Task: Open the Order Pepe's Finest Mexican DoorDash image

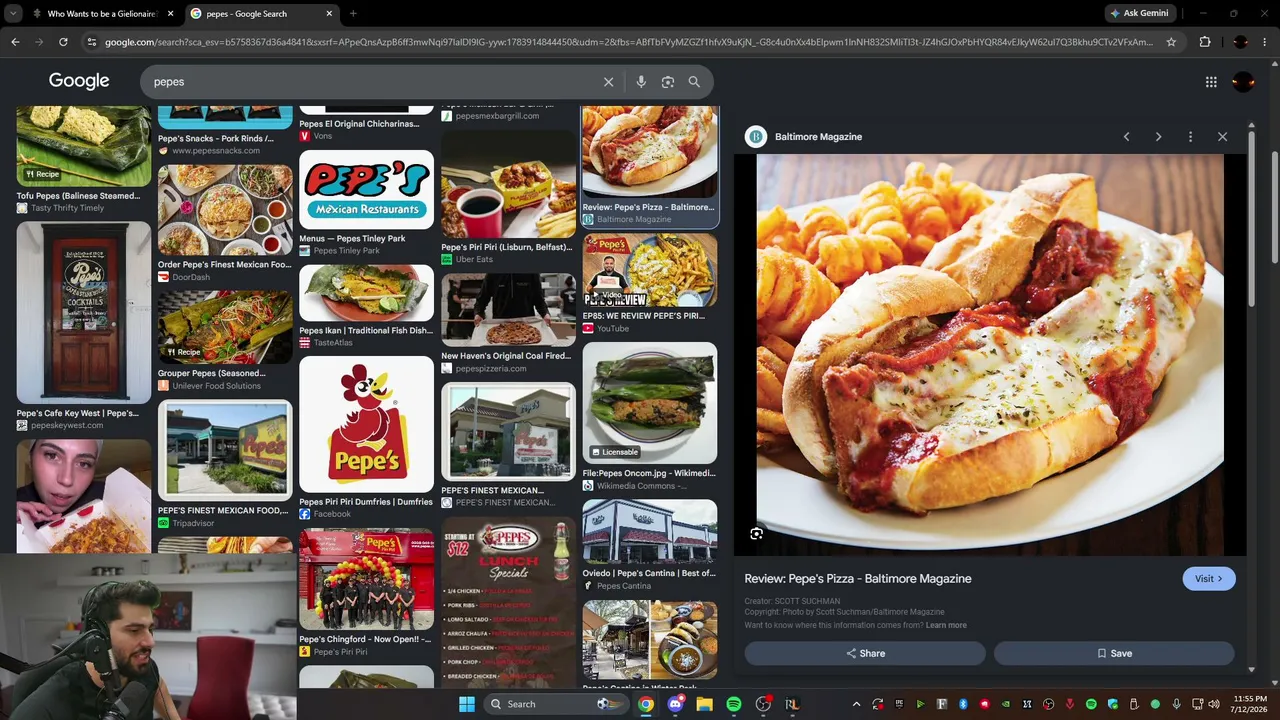Action: (x=225, y=210)
